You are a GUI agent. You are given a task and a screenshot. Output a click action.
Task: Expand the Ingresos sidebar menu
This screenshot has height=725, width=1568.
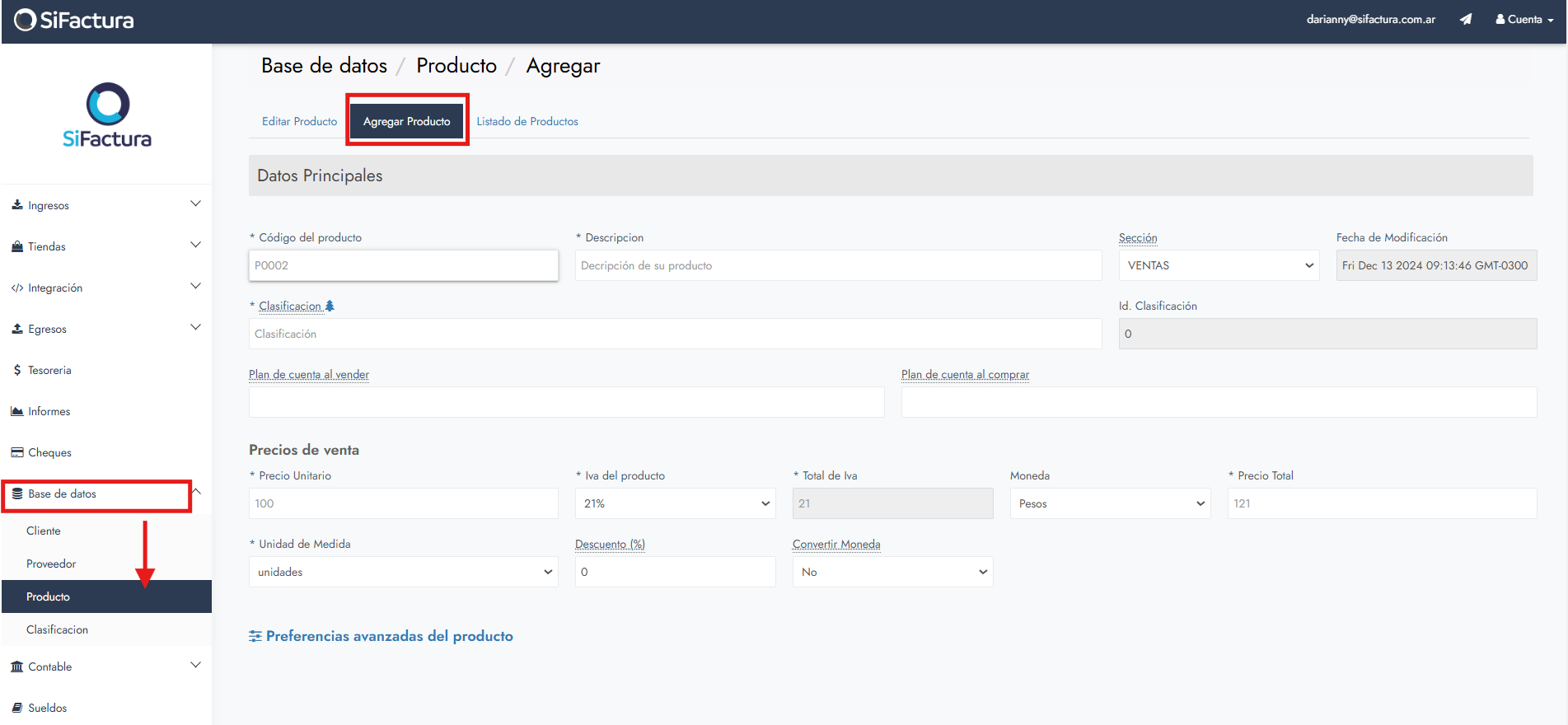coord(105,205)
